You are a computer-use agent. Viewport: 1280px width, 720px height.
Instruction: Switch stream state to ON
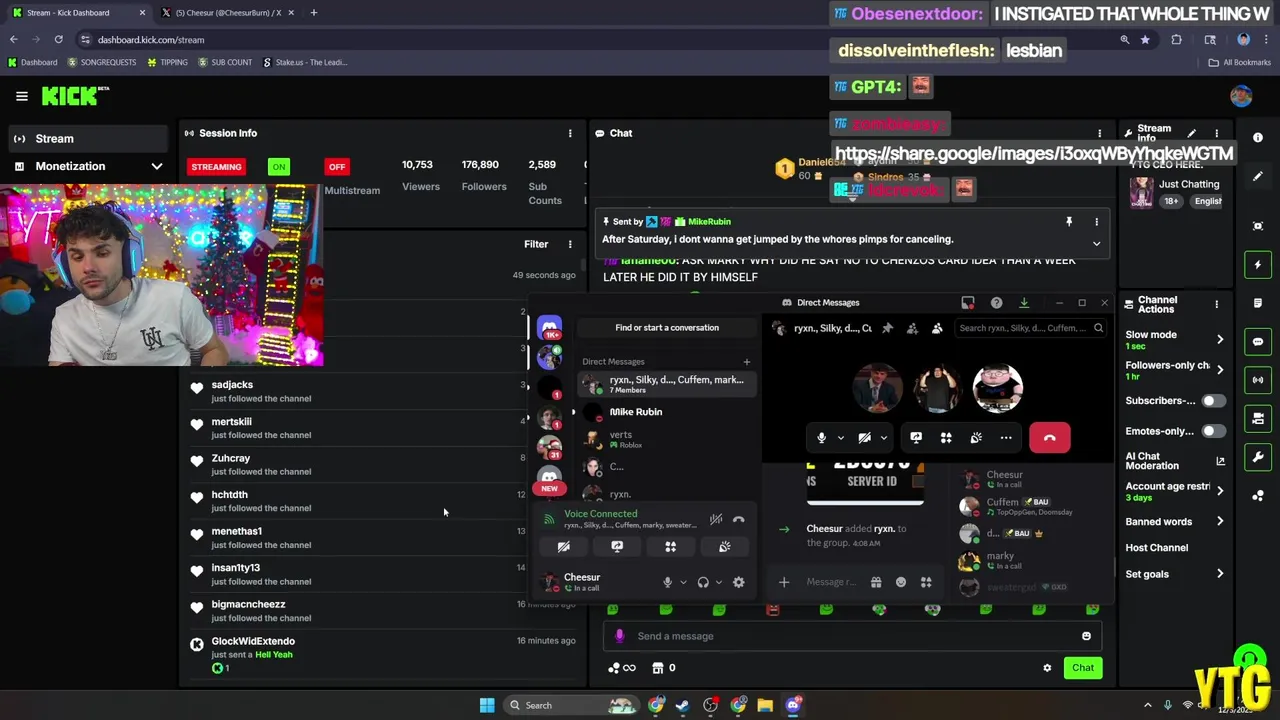pyautogui.click(x=278, y=167)
